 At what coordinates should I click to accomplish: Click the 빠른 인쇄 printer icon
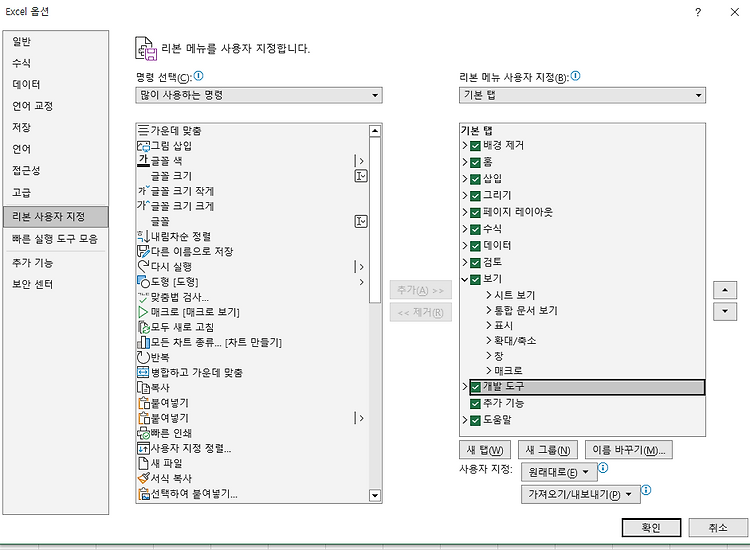143,433
